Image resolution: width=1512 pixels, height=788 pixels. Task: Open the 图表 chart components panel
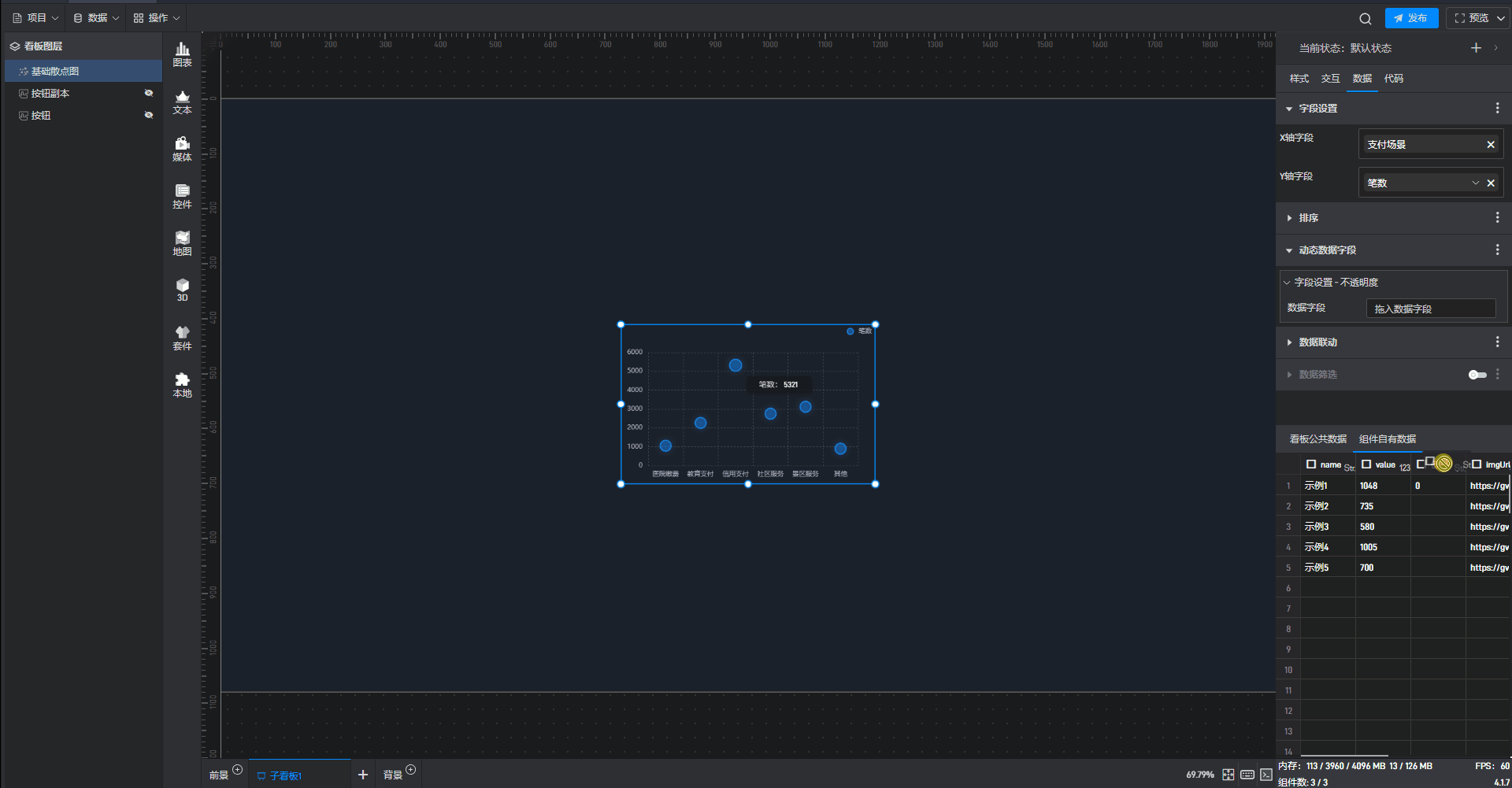[182, 54]
